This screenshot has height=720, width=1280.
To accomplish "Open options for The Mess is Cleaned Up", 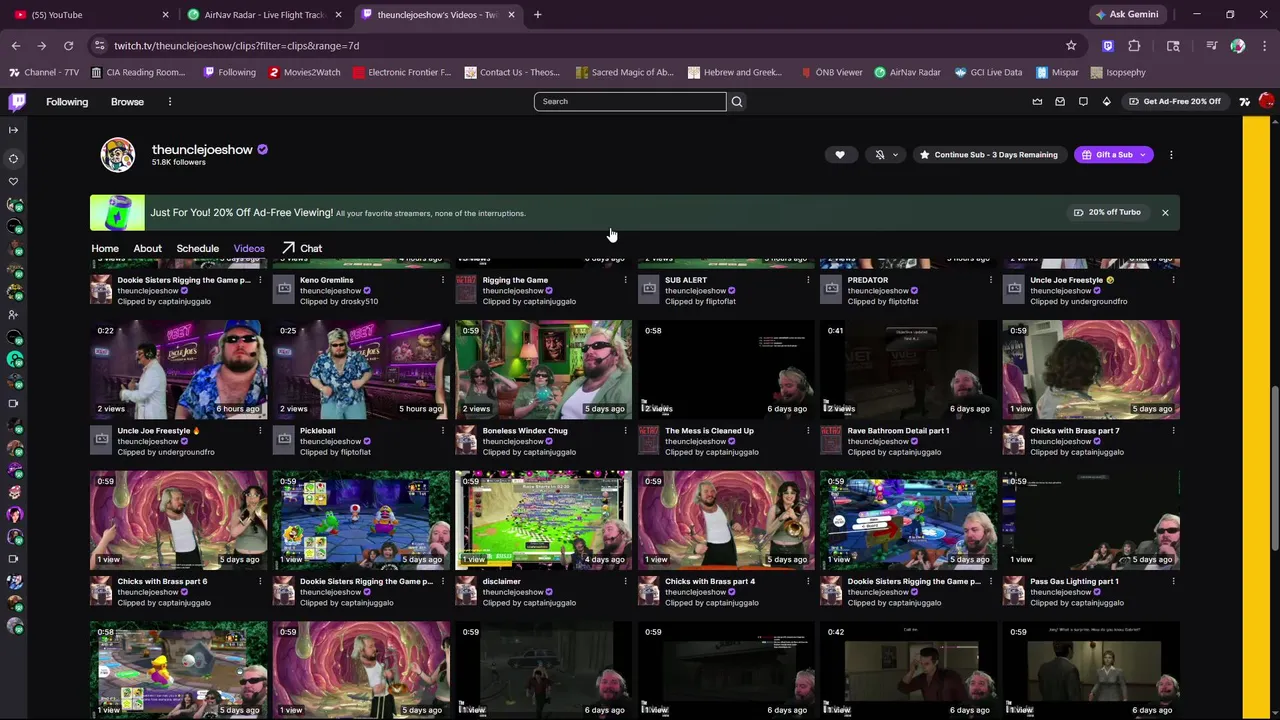I will [808, 431].
